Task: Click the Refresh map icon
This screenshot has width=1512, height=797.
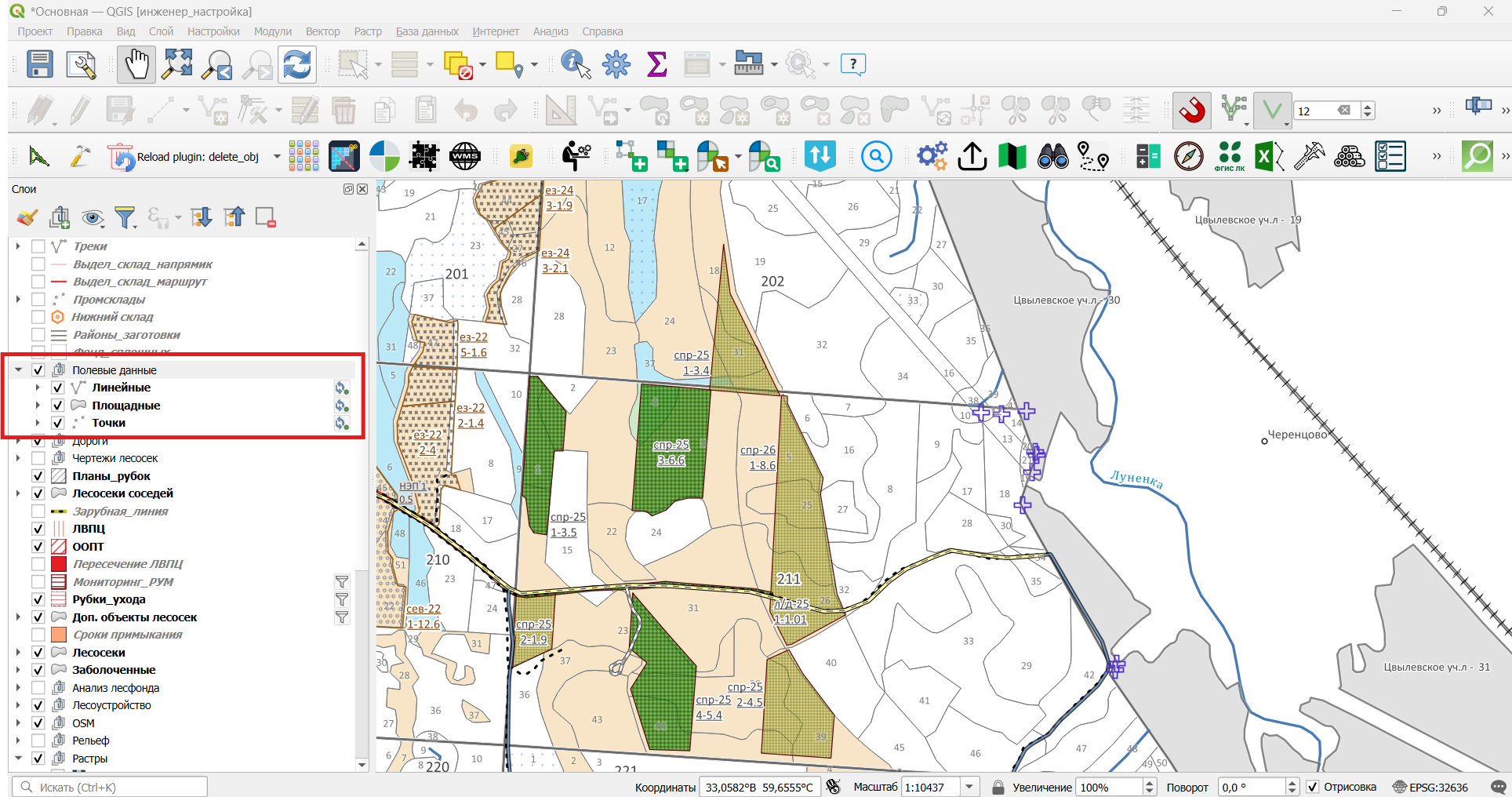Action: 297,64
